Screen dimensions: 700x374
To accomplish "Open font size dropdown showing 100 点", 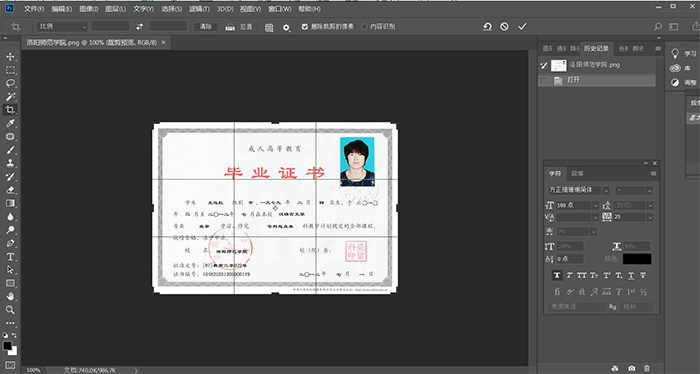I will (x=595, y=205).
